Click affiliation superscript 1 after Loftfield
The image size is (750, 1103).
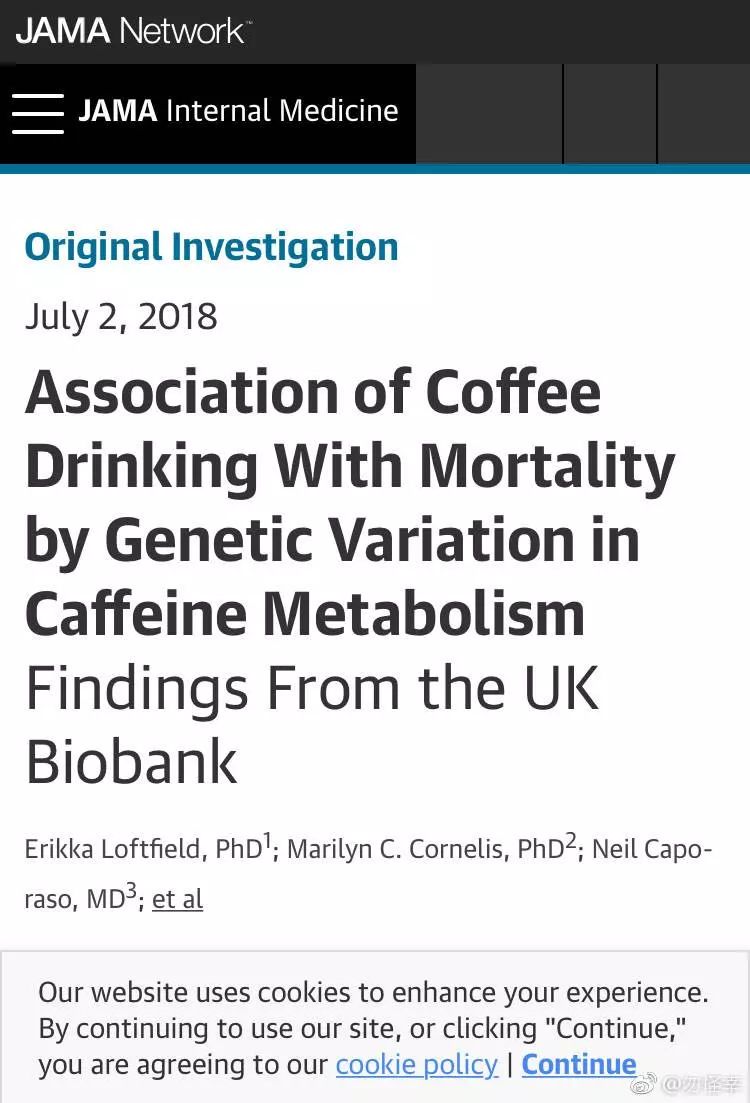[x=267, y=841]
